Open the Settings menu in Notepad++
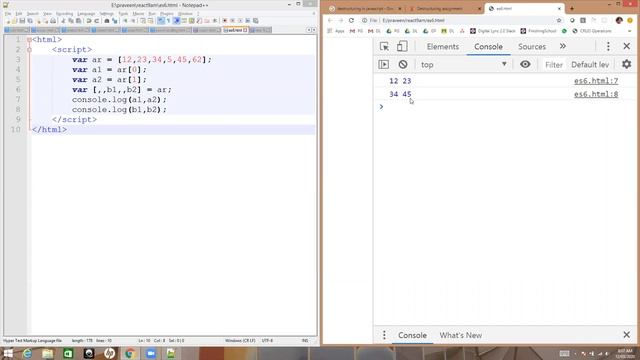The image size is (640, 360). click(x=107, y=13)
